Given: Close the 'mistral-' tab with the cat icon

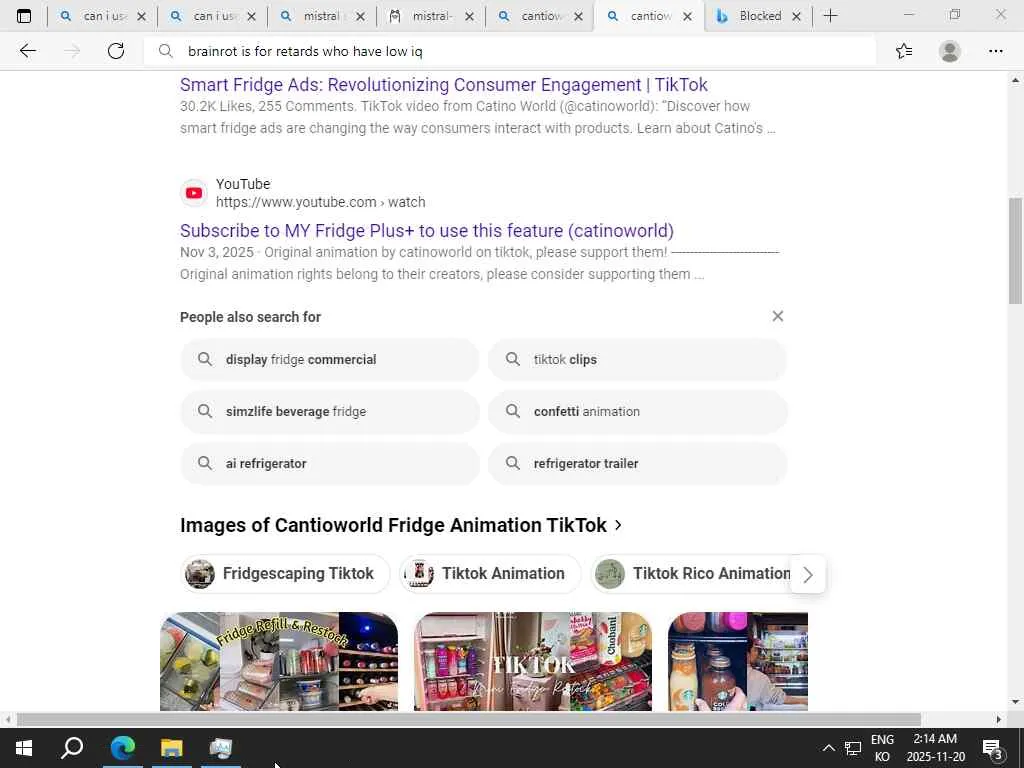Looking at the screenshot, I should click(469, 17).
